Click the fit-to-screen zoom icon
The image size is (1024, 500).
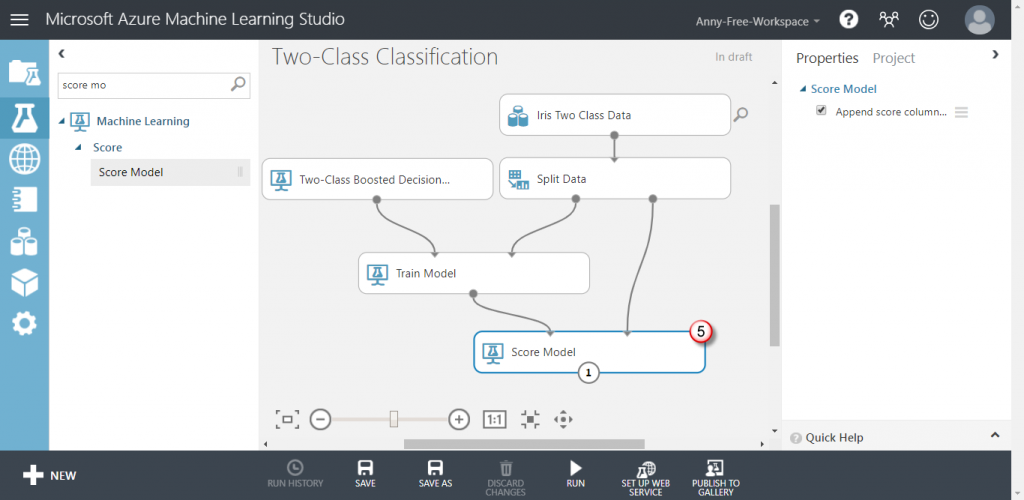[287, 419]
